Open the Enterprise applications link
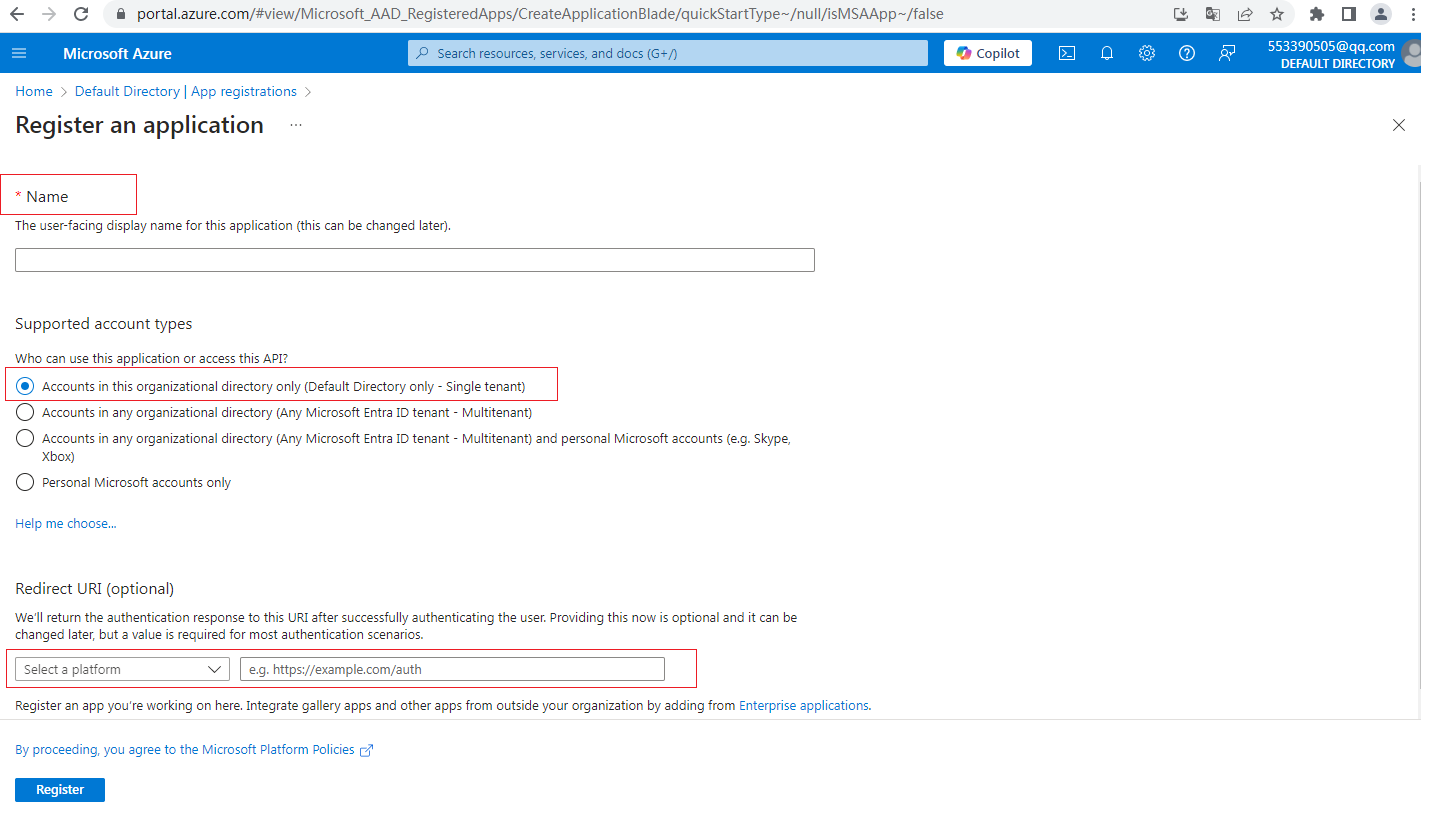Screen dimensions: 1446x817 (x=804, y=705)
